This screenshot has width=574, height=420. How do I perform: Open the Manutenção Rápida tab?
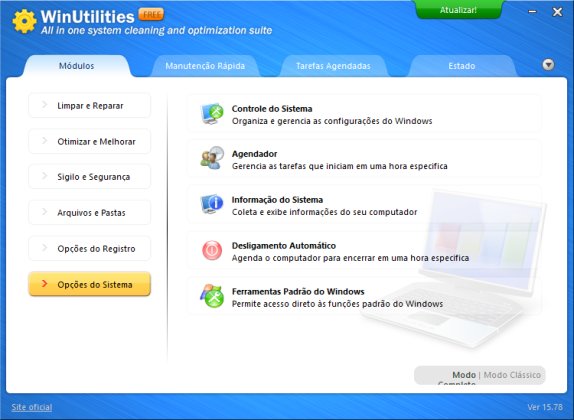point(205,66)
